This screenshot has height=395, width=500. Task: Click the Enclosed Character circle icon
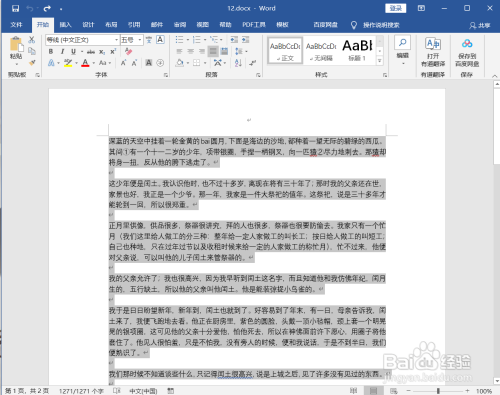point(160,63)
